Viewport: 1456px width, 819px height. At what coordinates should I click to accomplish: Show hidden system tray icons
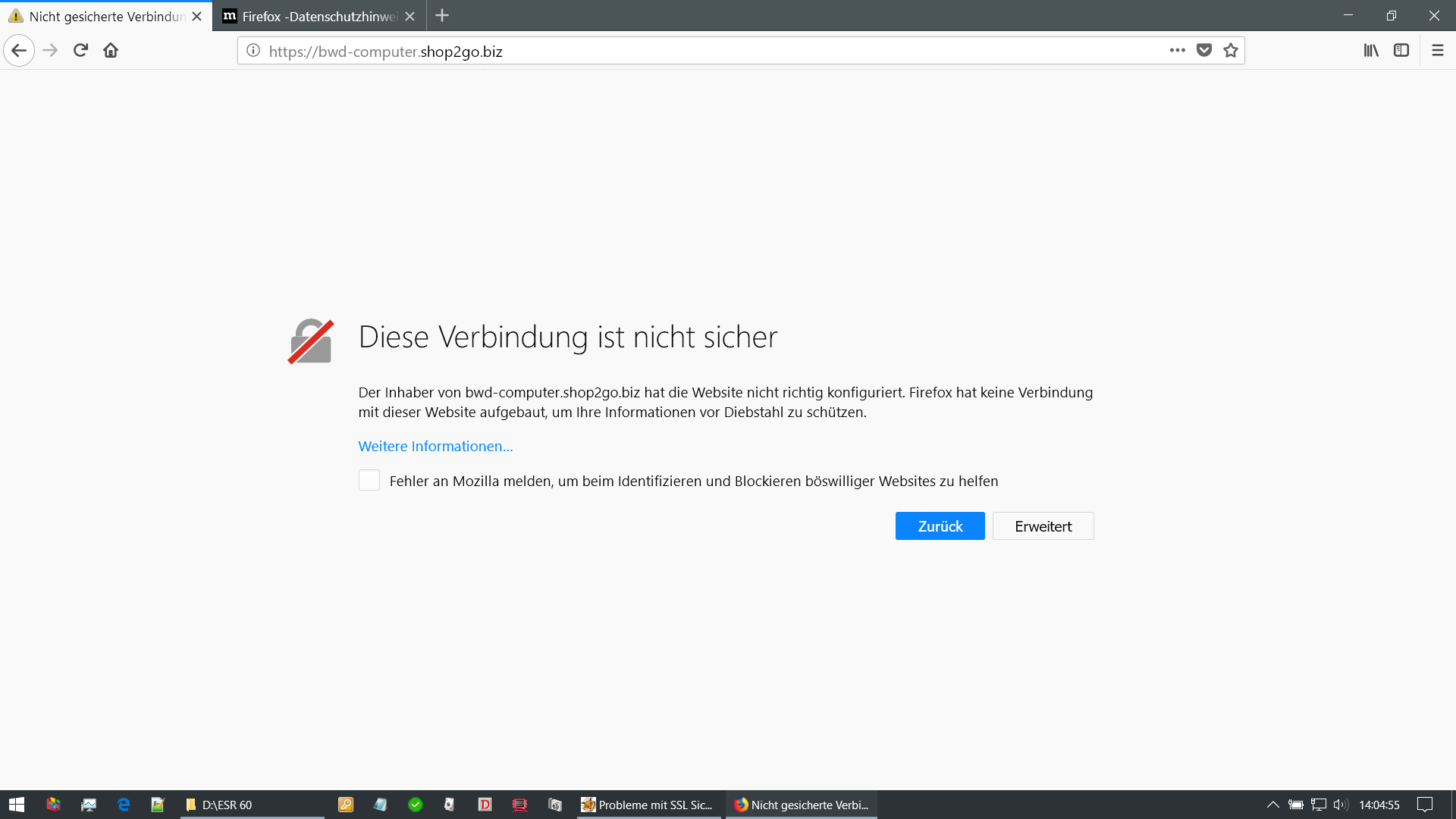coord(1272,805)
